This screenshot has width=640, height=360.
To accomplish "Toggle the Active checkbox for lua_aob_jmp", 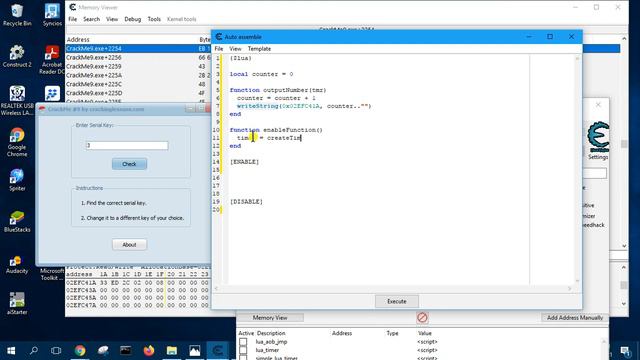I will pyautogui.click(x=243, y=342).
